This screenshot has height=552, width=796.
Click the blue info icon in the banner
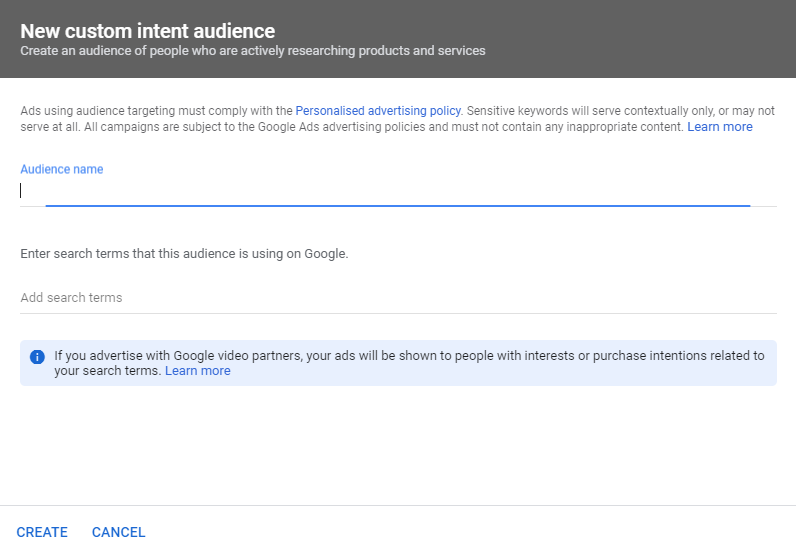click(37, 356)
